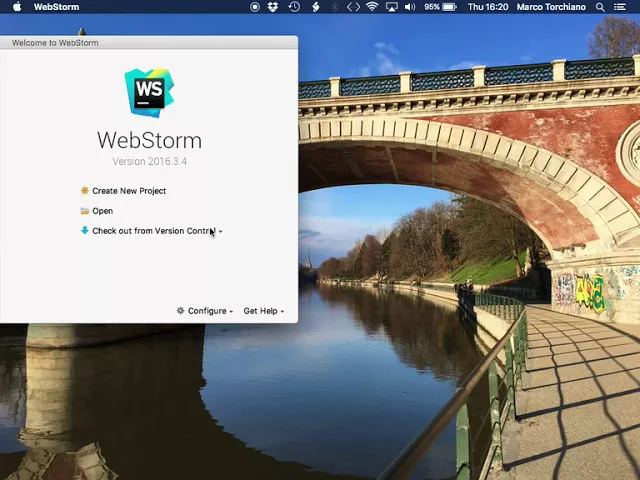Select the Open project link
Screen dimensions: 640x480
[102, 211]
